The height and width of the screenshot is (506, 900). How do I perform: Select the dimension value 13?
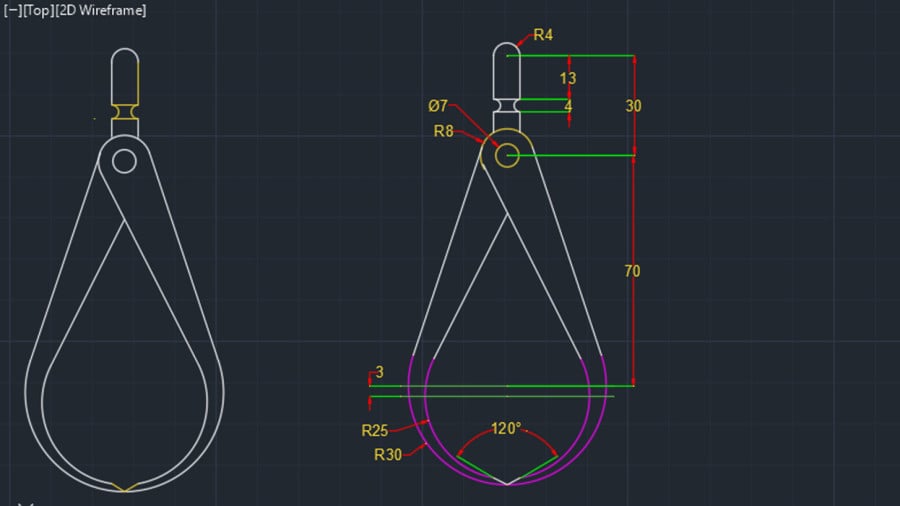568,78
